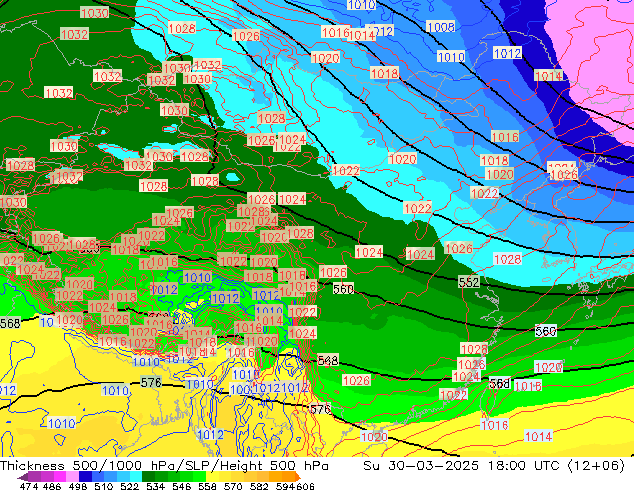Image resolution: width=634 pixels, height=490 pixels.
Task: Click the '510' legend value
Action: tap(104, 486)
